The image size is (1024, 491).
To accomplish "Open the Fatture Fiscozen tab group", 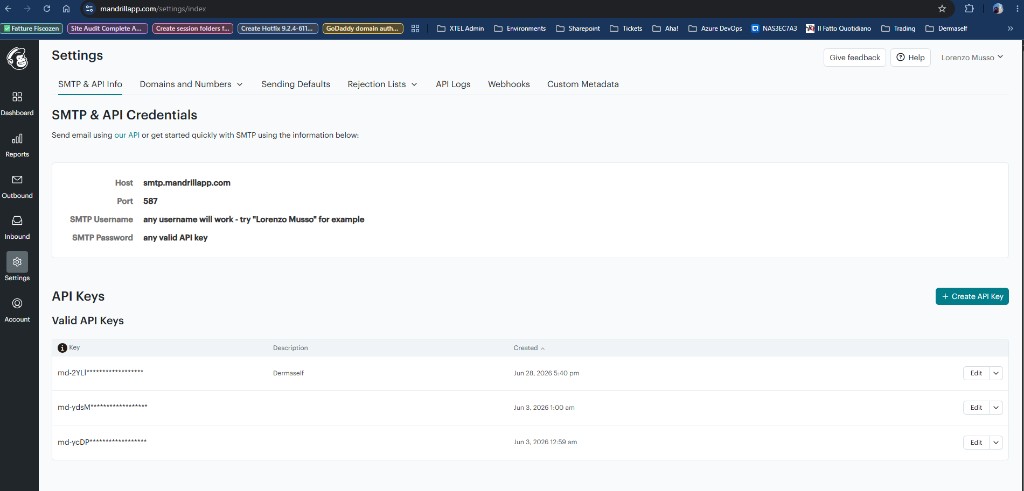I will pos(32,28).
